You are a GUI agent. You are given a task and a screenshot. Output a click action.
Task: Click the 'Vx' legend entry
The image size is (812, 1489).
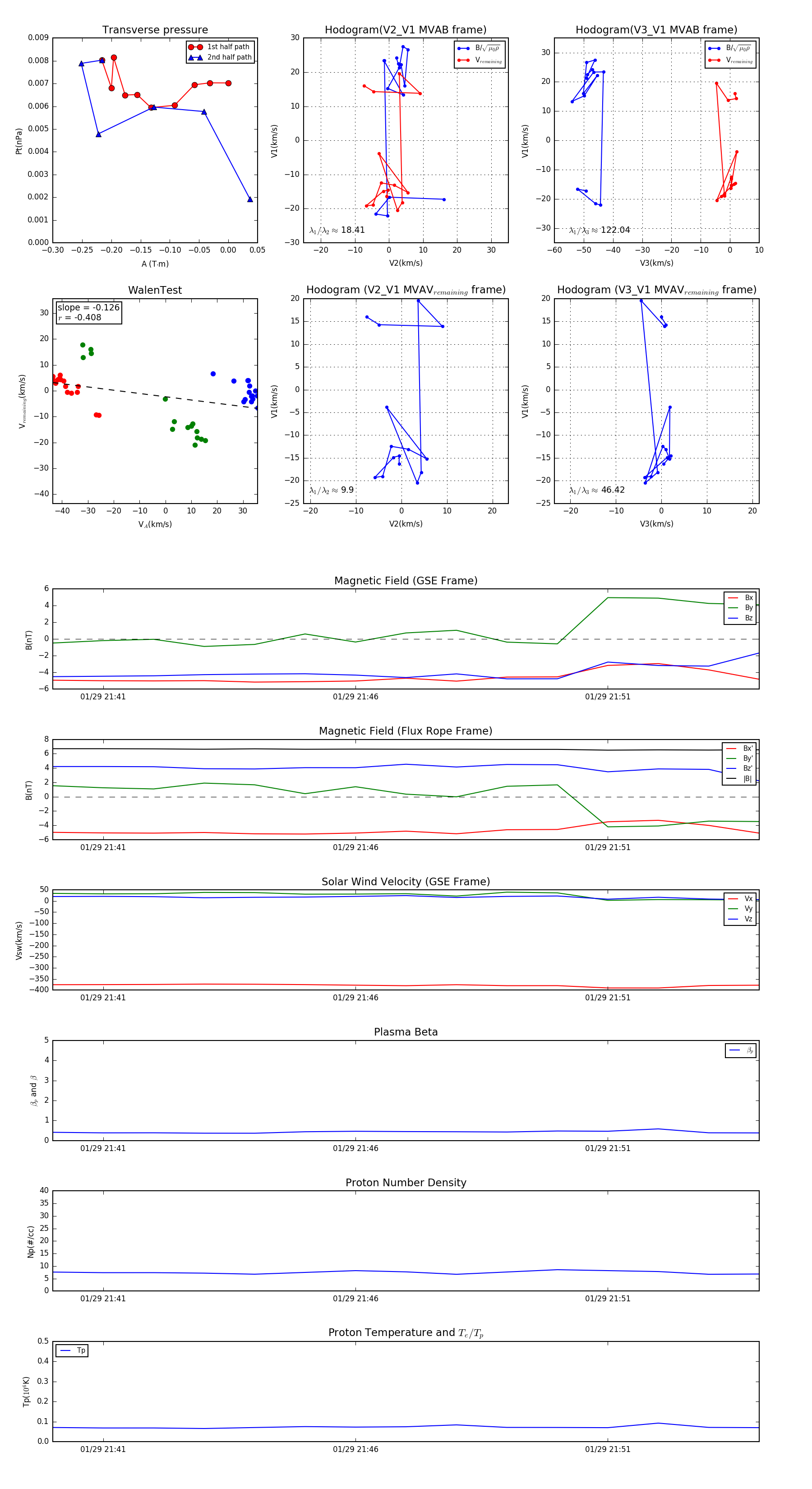pyautogui.click(x=740, y=899)
